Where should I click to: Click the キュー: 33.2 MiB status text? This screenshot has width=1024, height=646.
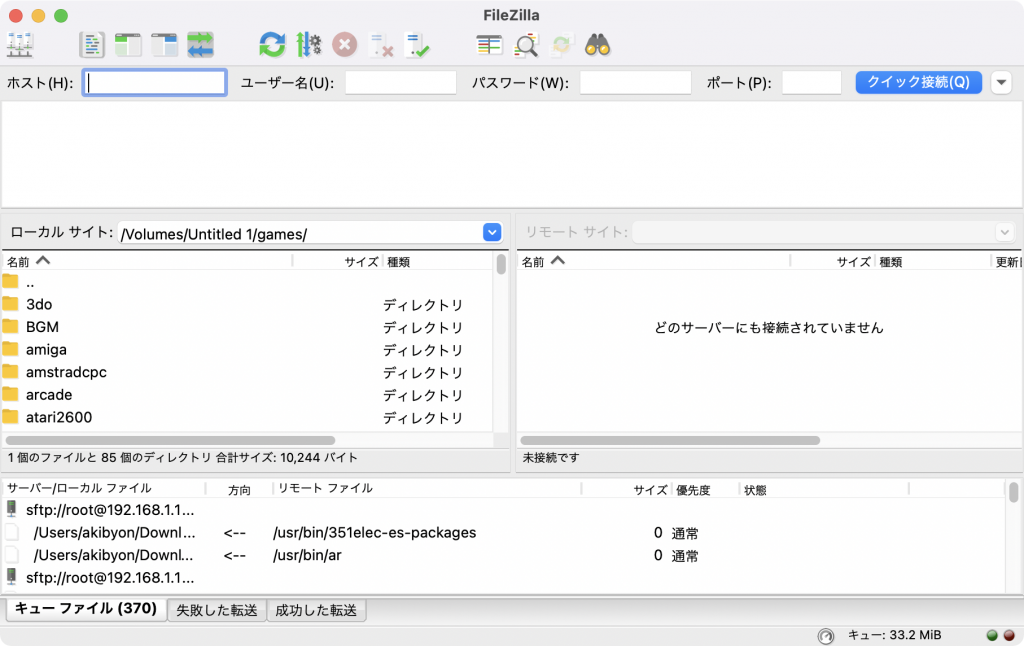coord(895,635)
